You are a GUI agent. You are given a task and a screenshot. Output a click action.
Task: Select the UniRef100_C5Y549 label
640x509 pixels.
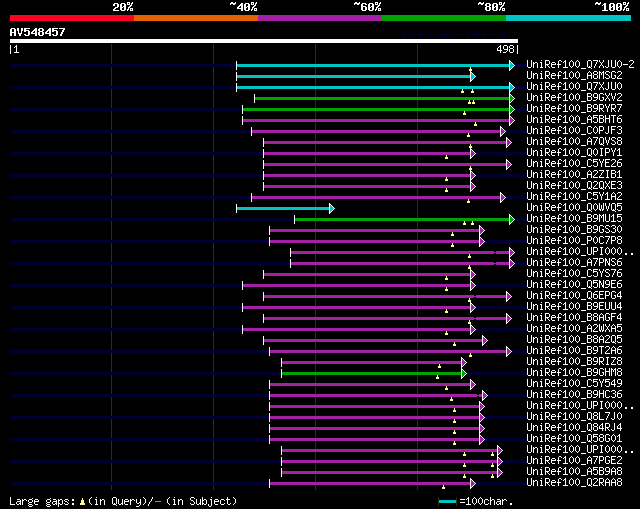click(x=574, y=384)
